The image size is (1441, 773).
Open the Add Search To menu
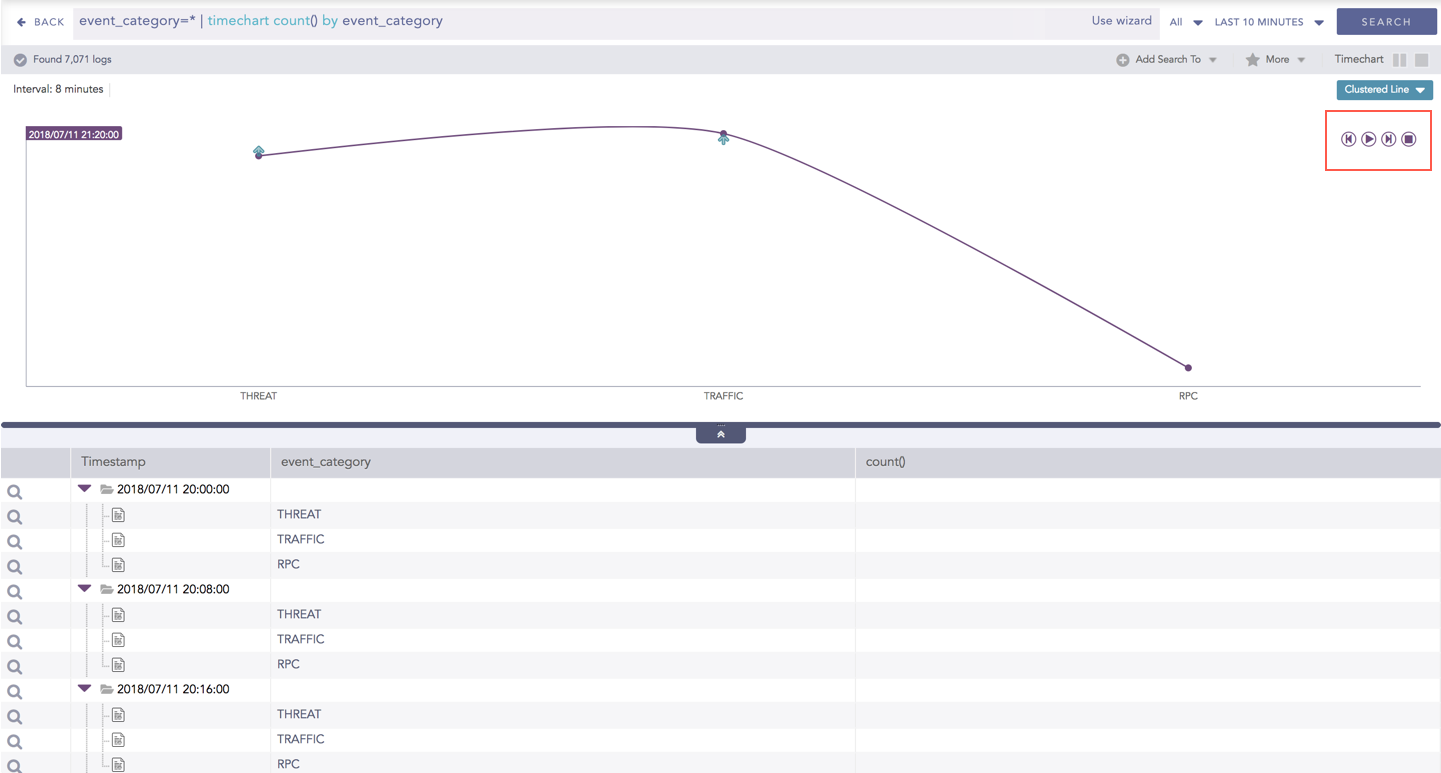point(1167,60)
